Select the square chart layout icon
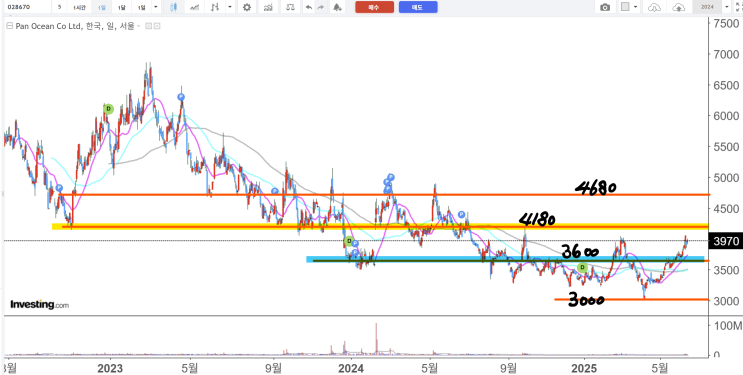743x375 pixels. tap(625, 7)
